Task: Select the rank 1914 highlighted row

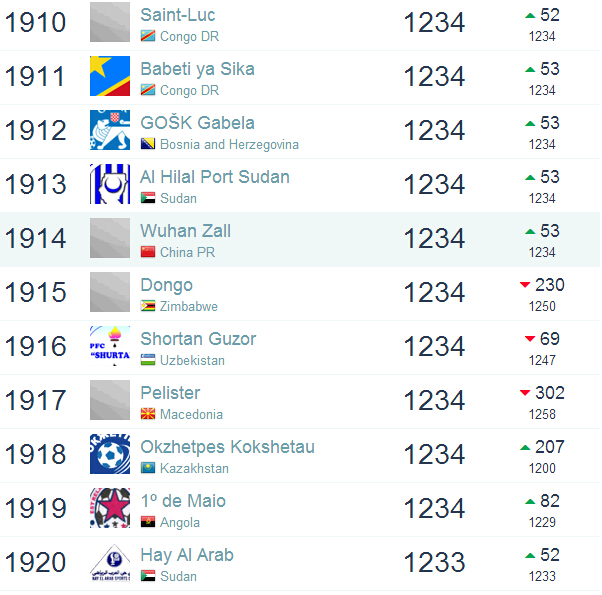Action: click(x=300, y=240)
